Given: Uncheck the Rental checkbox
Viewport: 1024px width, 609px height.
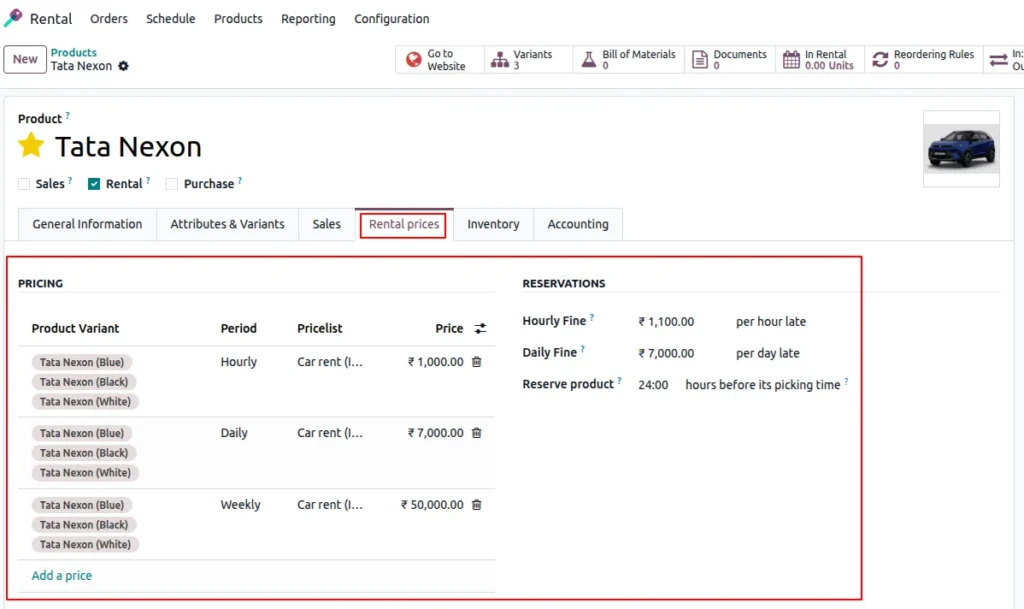Looking at the screenshot, I should click(94, 184).
